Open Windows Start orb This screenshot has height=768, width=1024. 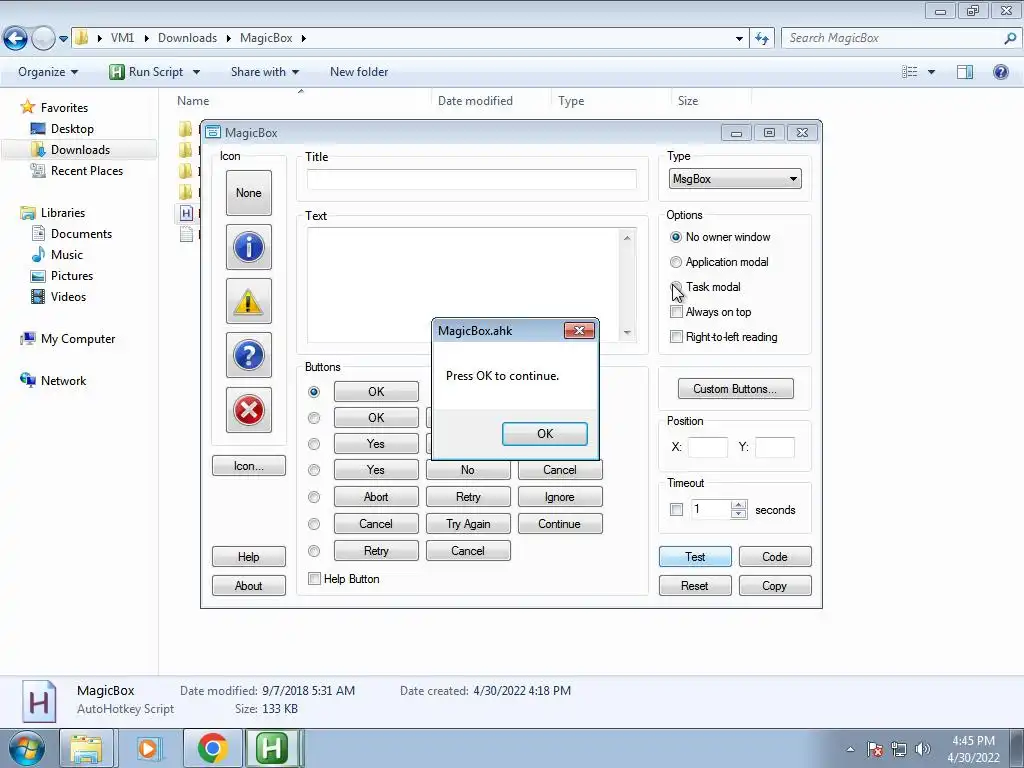pyautogui.click(x=26, y=748)
